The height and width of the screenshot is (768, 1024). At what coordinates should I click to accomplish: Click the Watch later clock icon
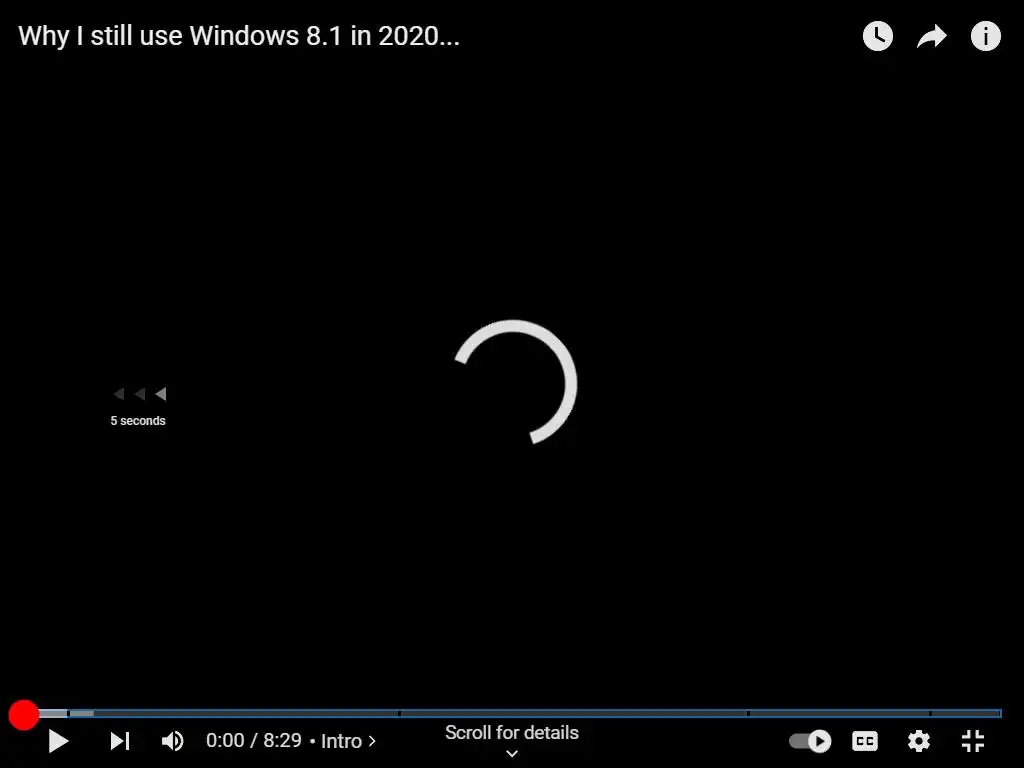coord(878,36)
